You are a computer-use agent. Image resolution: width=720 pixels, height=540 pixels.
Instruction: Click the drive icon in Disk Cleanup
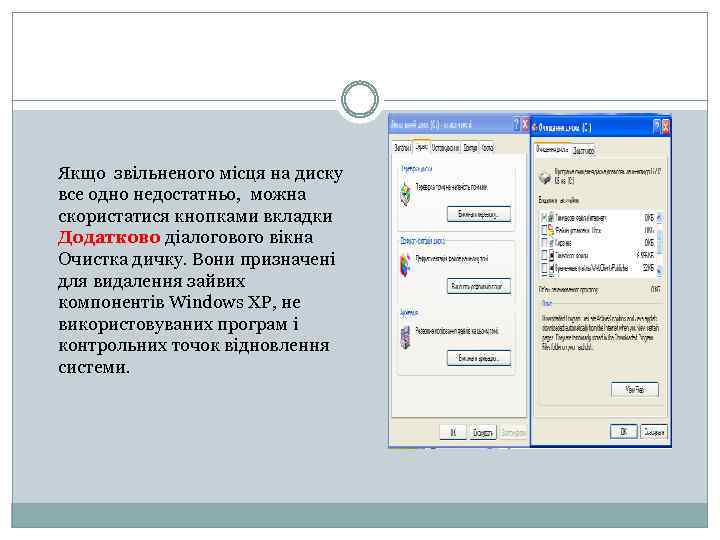[545, 178]
